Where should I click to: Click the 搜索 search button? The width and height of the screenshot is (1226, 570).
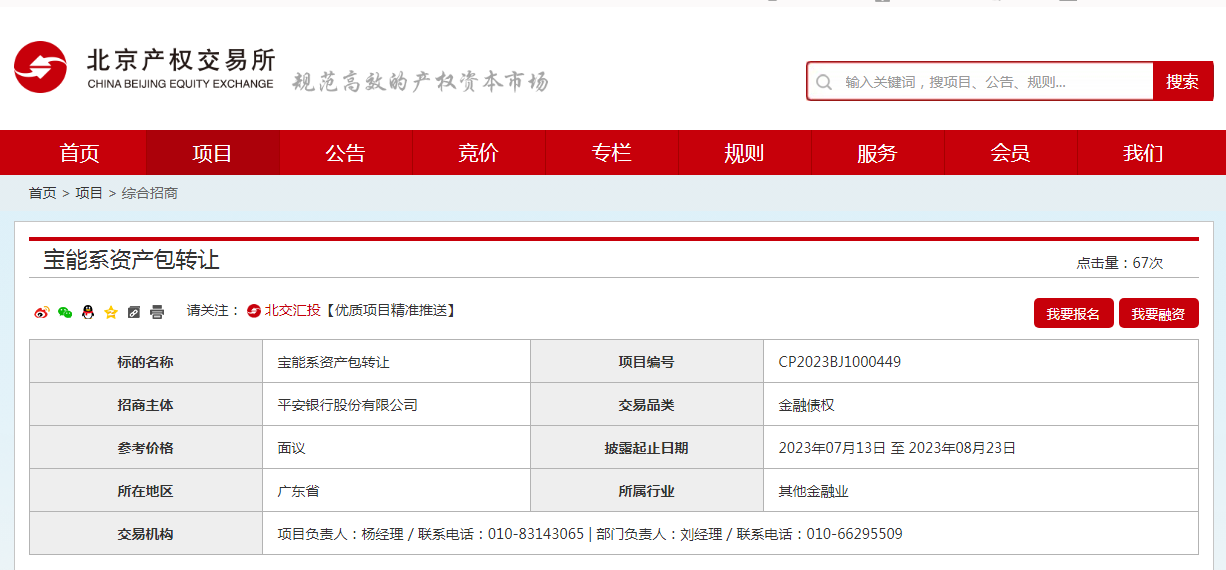click(x=1182, y=82)
